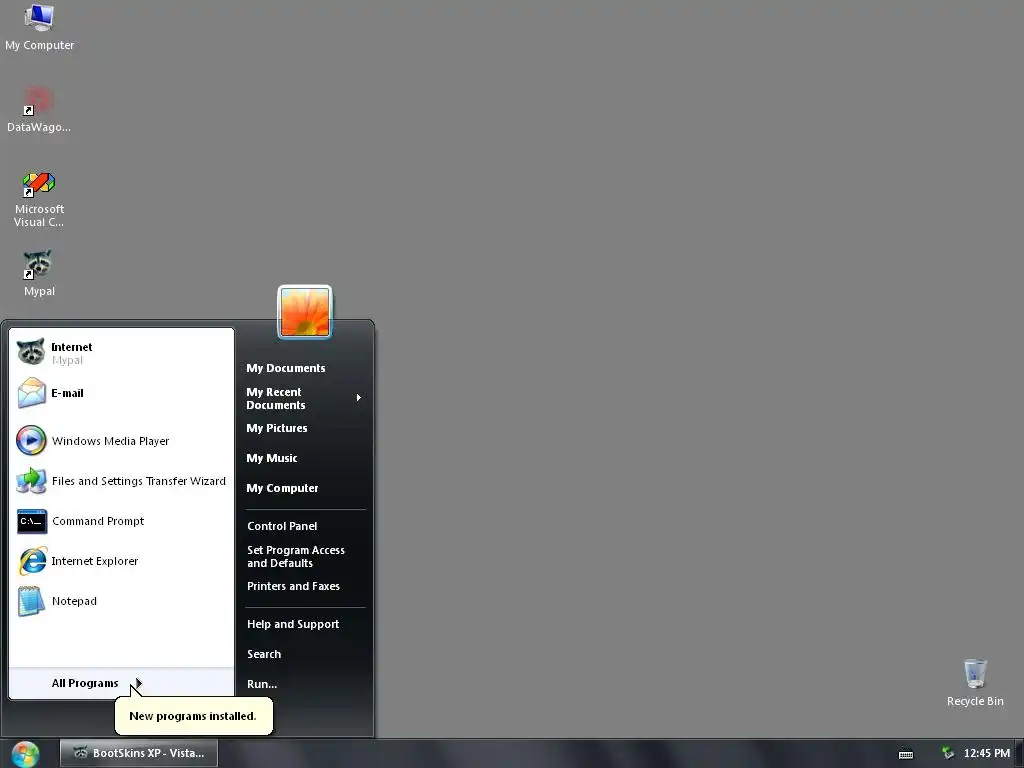Click the Internet Explorer icon
This screenshot has height=768, width=1024.
tap(31, 561)
